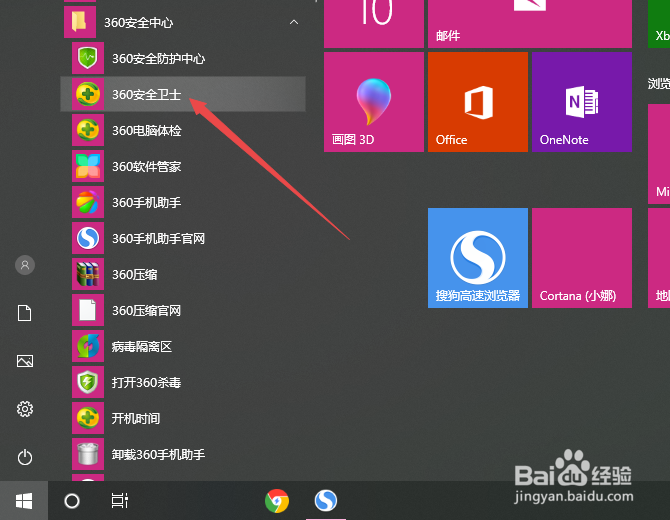The width and height of the screenshot is (670, 520).
Task: Click the 360安全防护中心 shield icon
Action: click(x=88, y=58)
